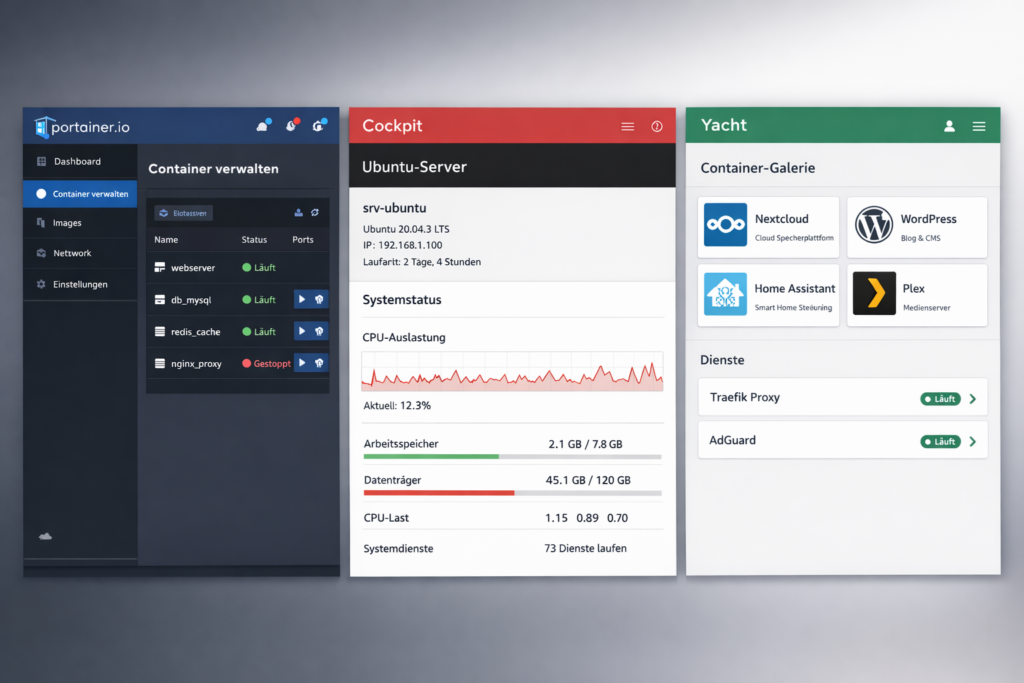Screen dimensions: 1024x683
Task: Click play button for nginx_proxy container
Action: coord(302,363)
